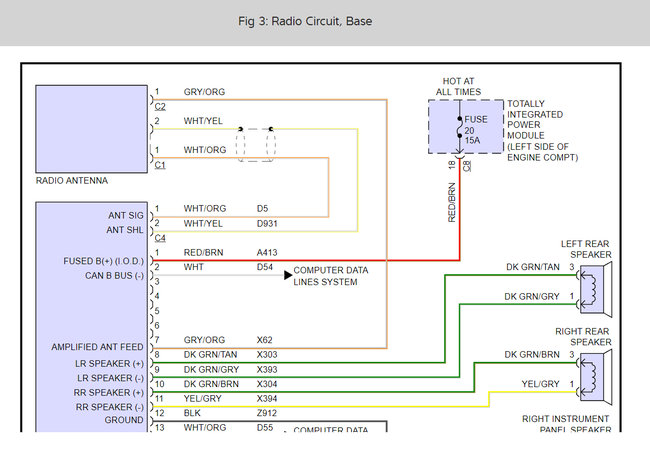
Task: Click the 'DK GRN/TAN' label near the left rear speaker
Action: (x=533, y=267)
